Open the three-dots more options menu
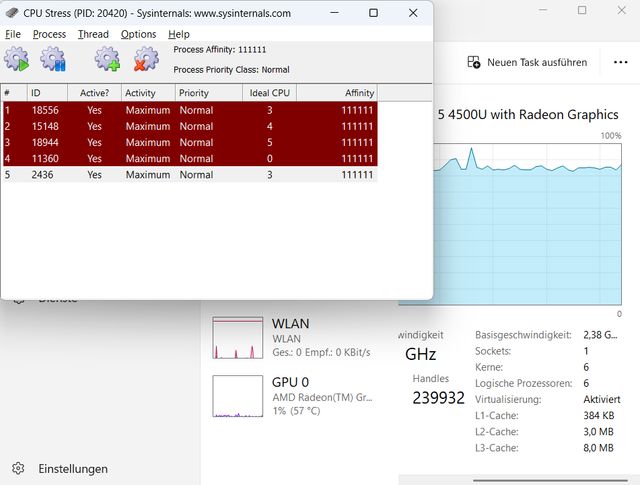The width and height of the screenshot is (640, 485). 620,62
